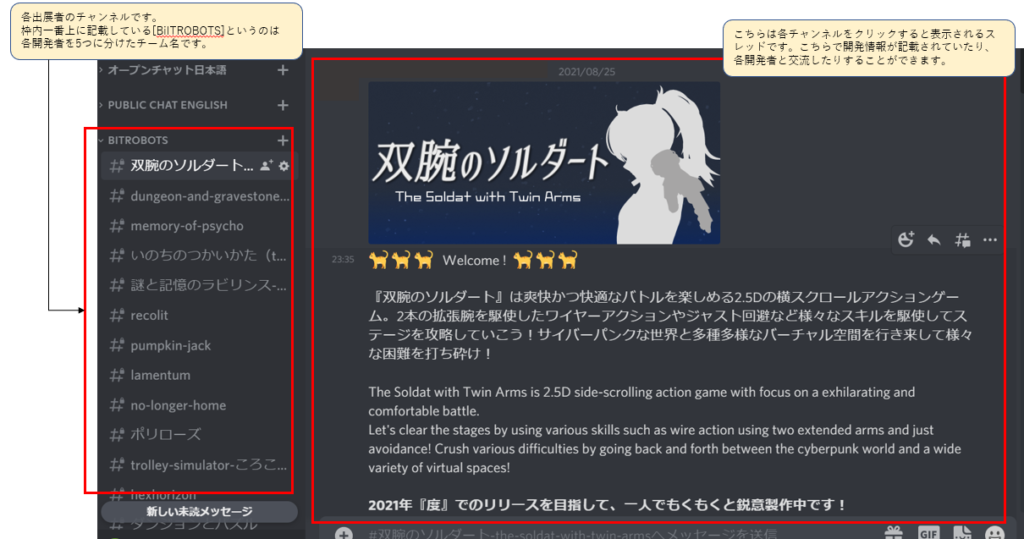
Task: Open the memory-of-psycho channel
Action: click(187, 226)
